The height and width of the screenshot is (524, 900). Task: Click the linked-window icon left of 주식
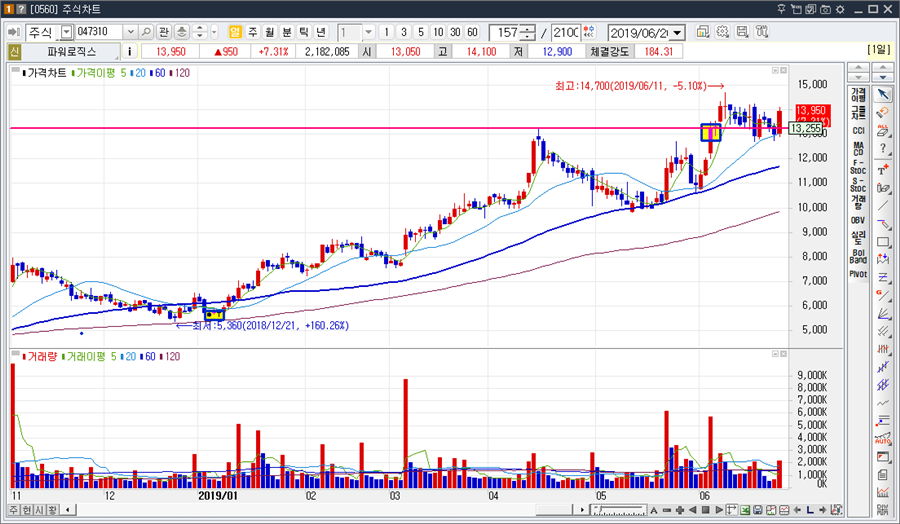(x=14, y=32)
